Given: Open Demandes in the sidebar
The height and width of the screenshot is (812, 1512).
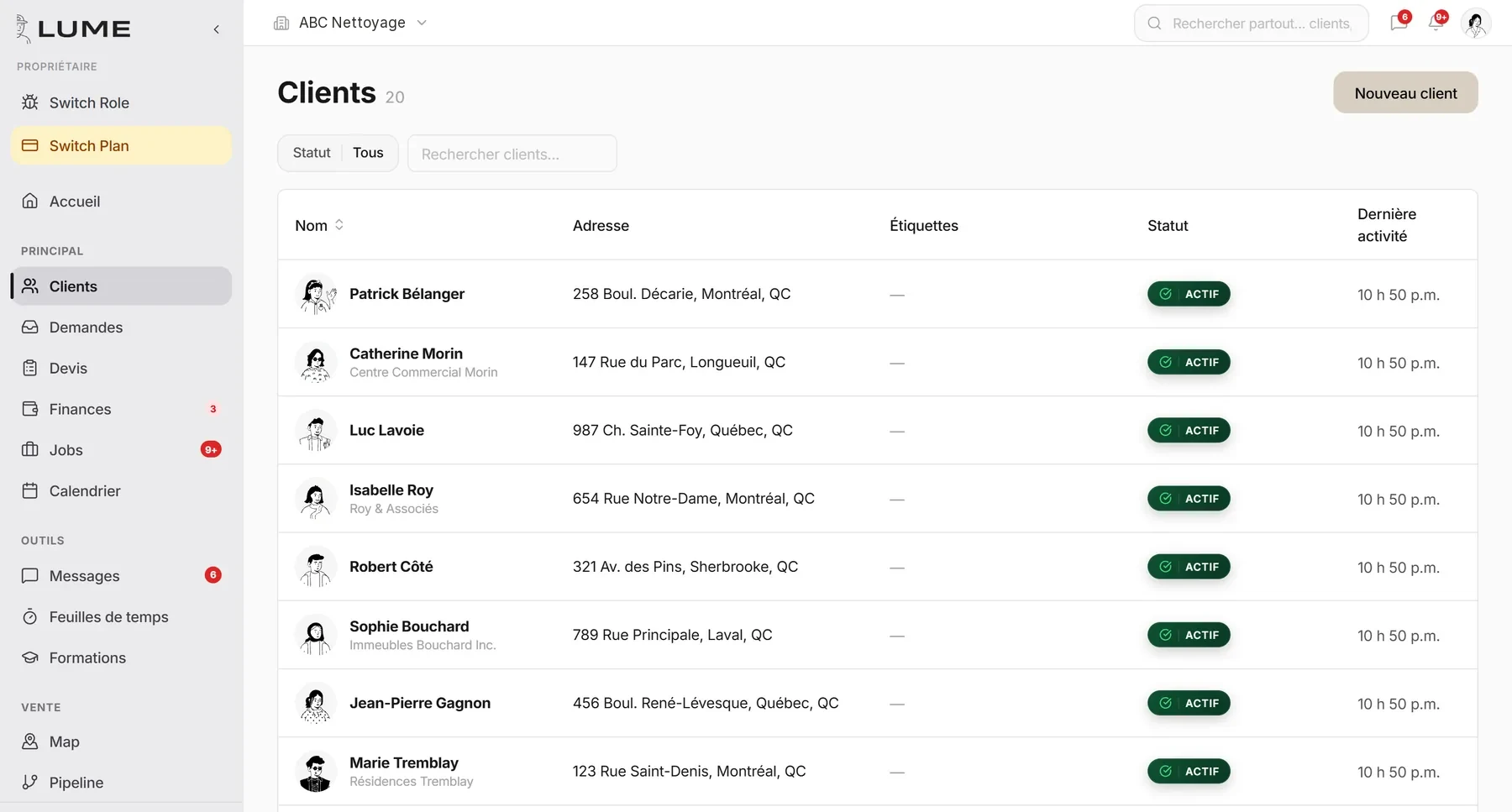Looking at the screenshot, I should 121,327.
